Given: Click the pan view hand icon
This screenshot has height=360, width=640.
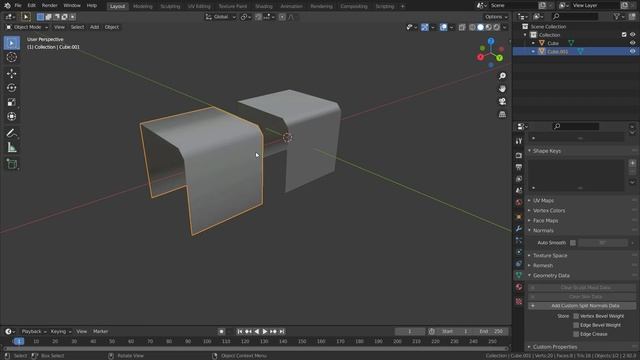Looking at the screenshot, I should click(502, 89).
